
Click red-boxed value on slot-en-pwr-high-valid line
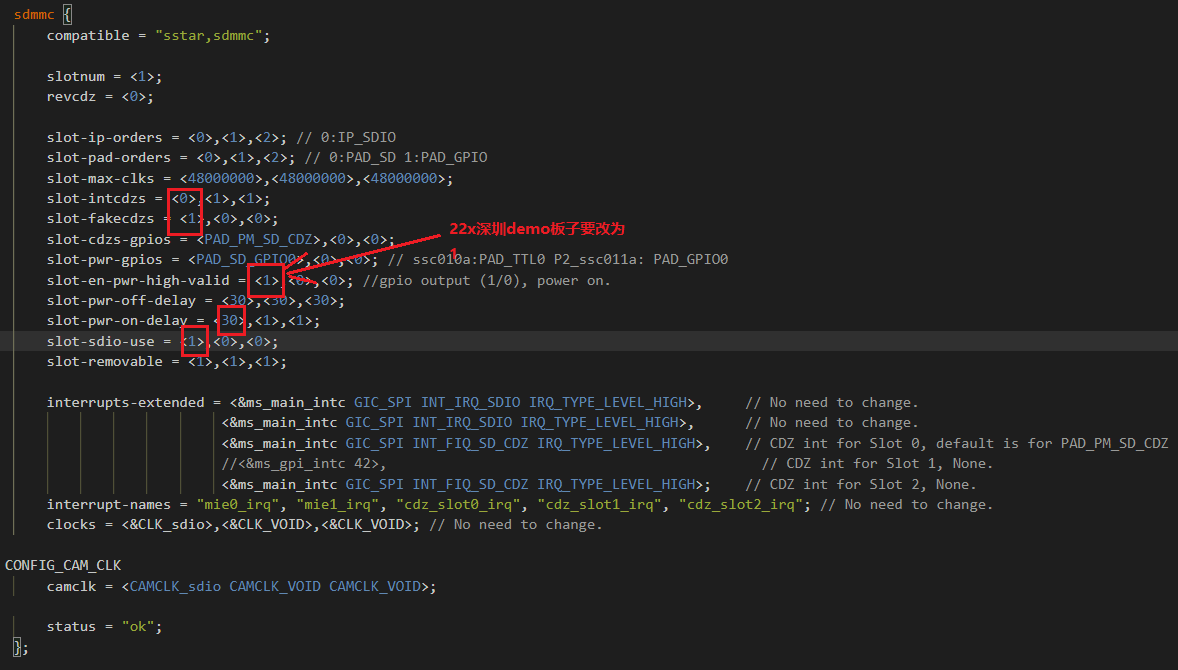266,280
